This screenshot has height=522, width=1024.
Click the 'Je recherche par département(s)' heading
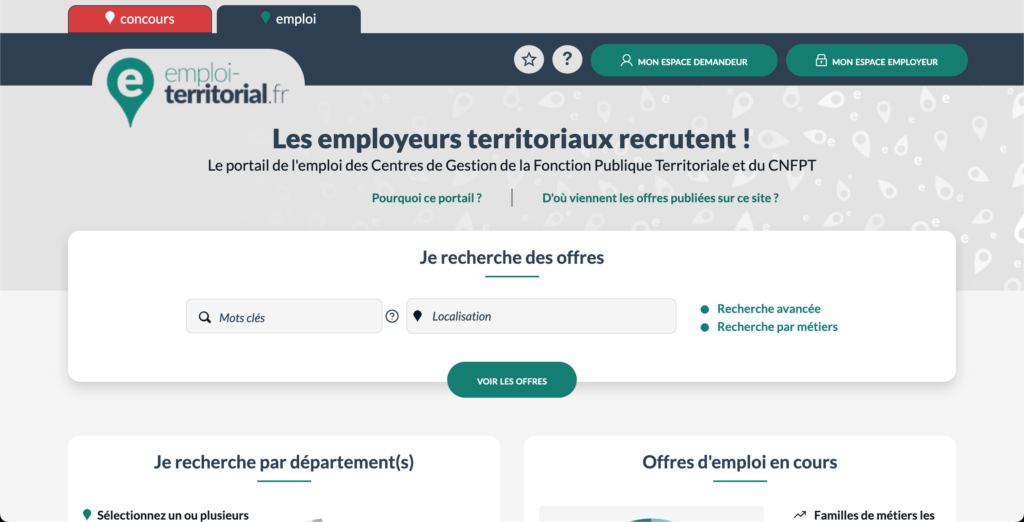point(284,463)
